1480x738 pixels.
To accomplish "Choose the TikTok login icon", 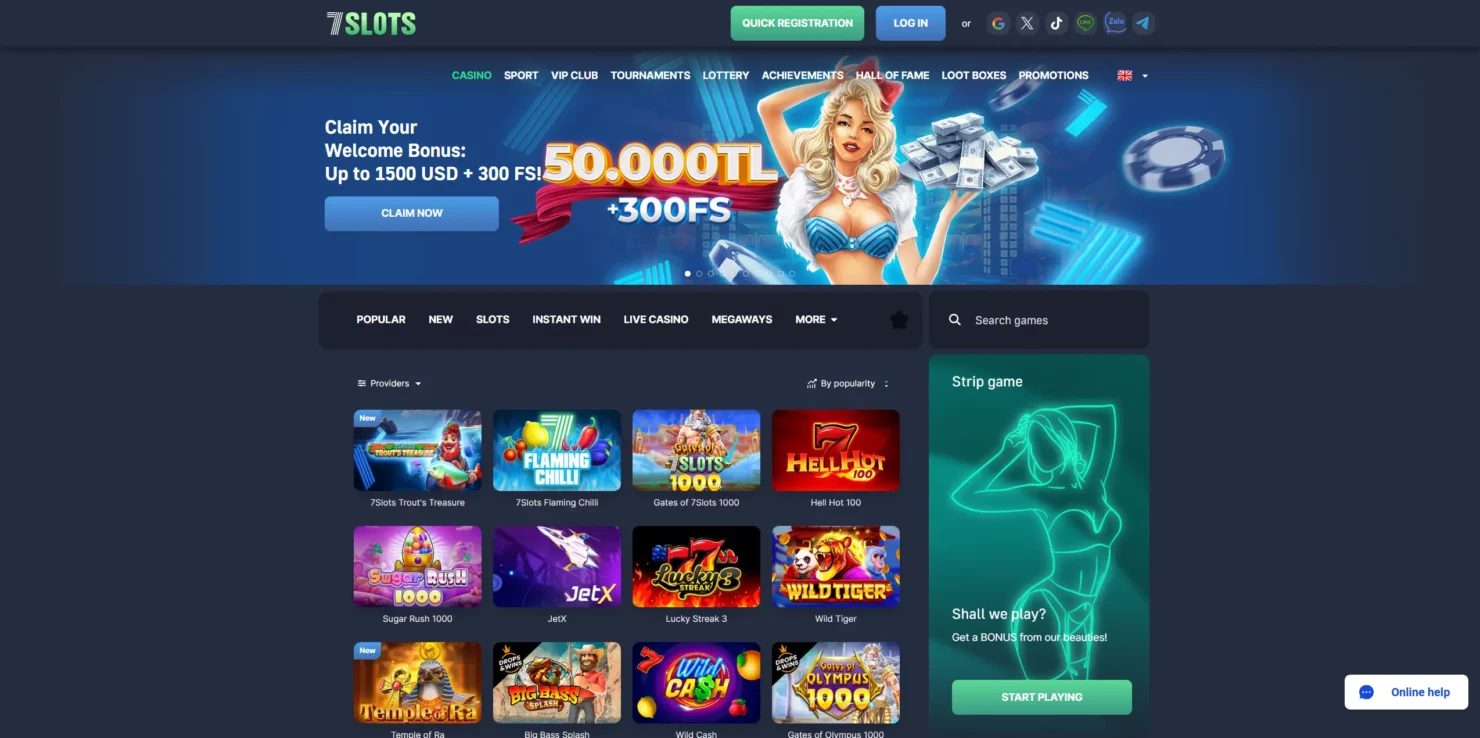I will coord(1056,23).
